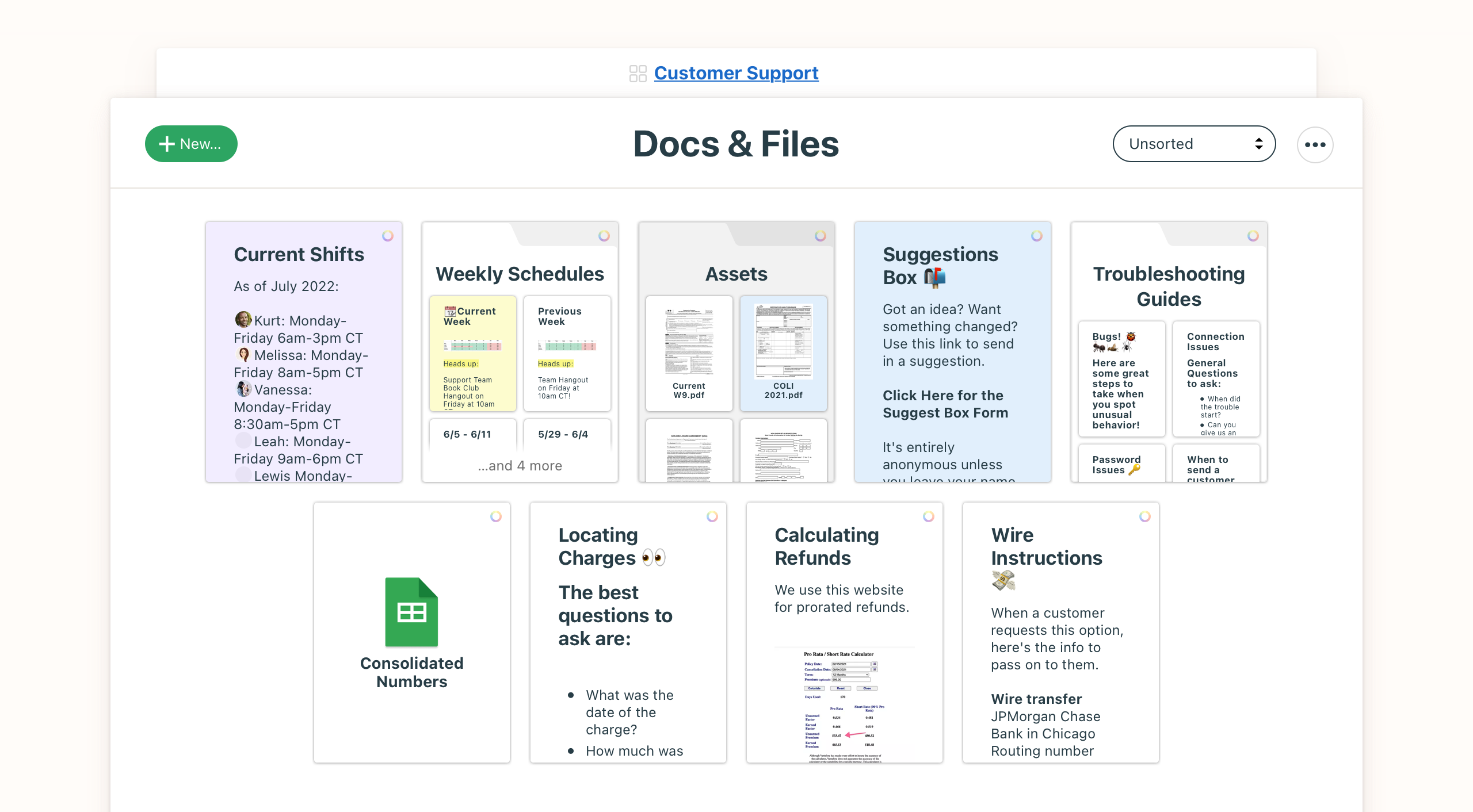
Task: Open color wheel icon on Wire Instructions card
Action: [1146, 516]
